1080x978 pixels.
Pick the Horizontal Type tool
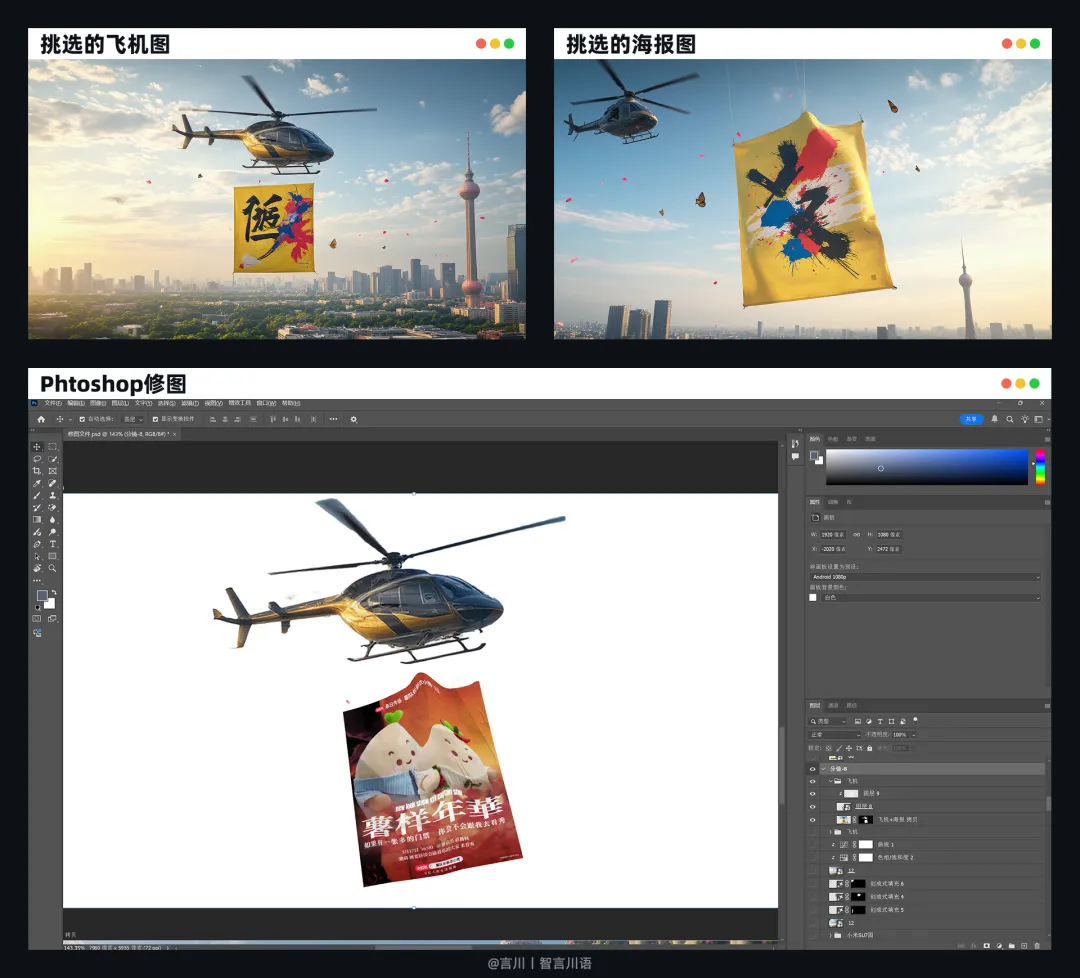pyautogui.click(x=52, y=544)
